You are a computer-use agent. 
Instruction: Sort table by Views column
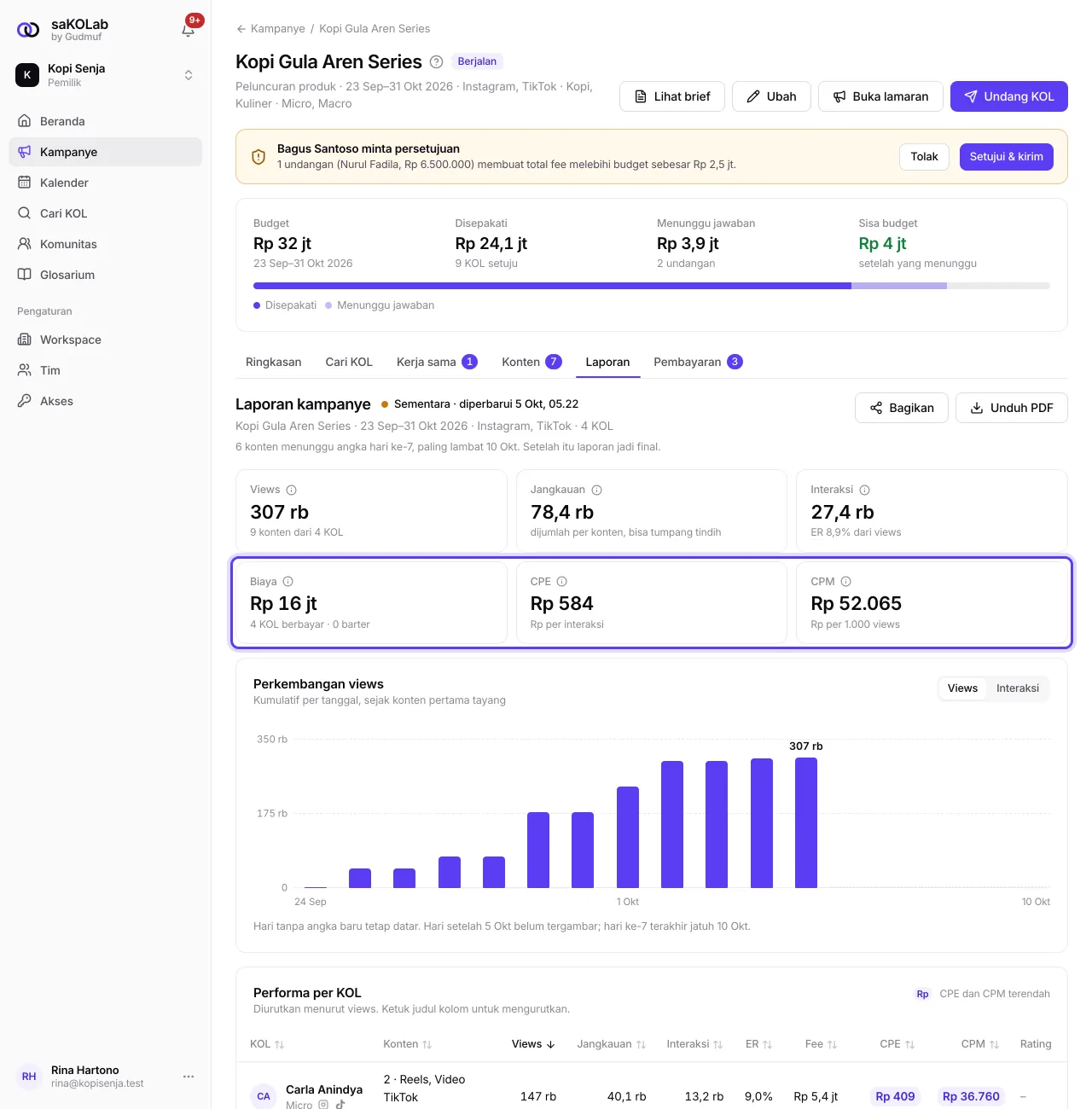click(x=533, y=1044)
